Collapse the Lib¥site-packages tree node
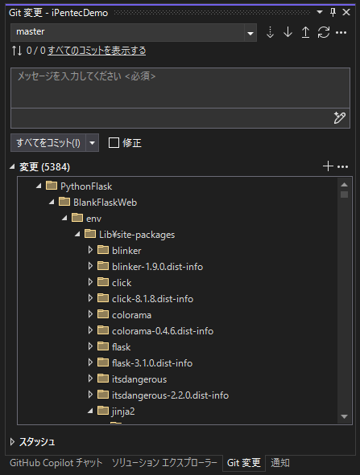Image resolution: width=360 pixels, height=475 pixels. click(x=77, y=234)
